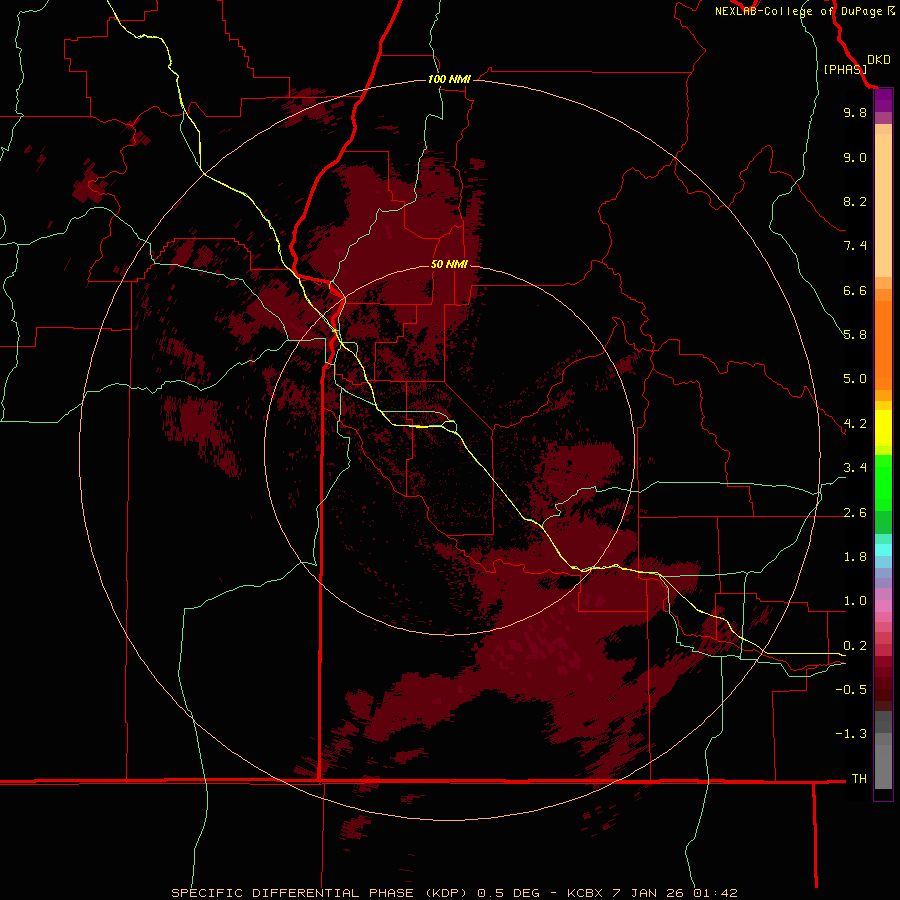Viewport: 900px width, 900px height.
Task: Click the 6.6 scale value
Action: [855, 290]
